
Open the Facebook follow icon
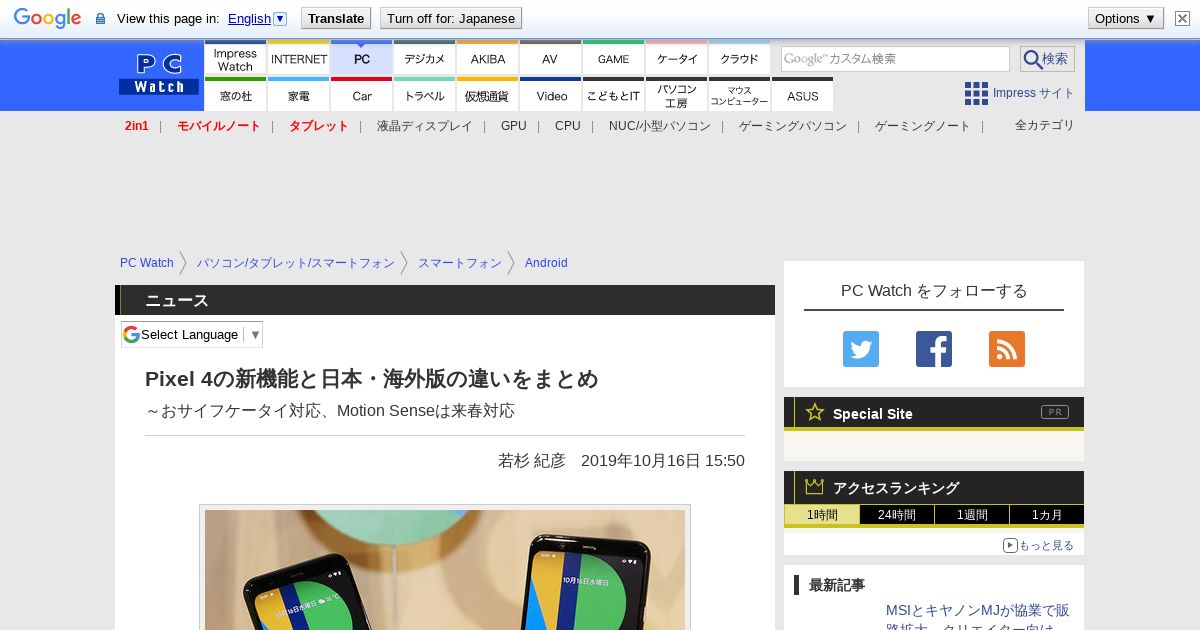pyautogui.click(x=934, y=349)
